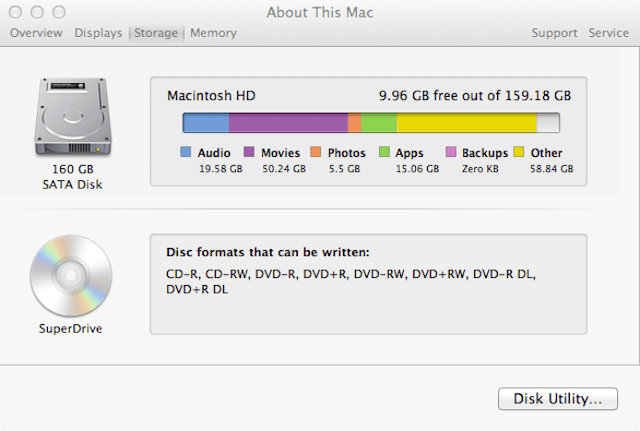
Task: Click the purple Movies segment in storage bar
Action: [288, 123]
